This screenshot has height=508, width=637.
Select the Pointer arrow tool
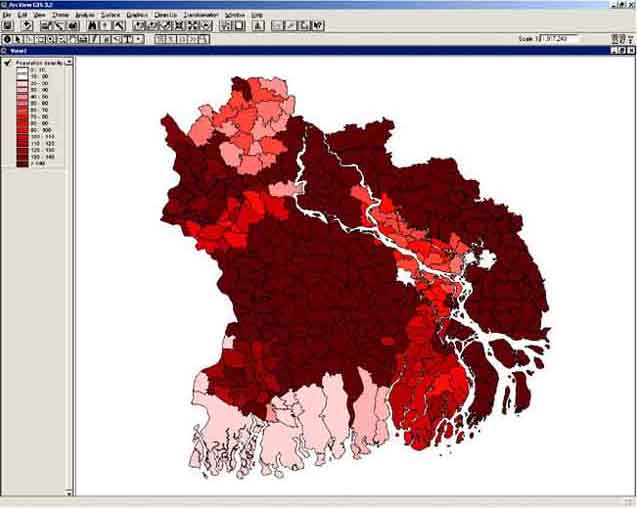tap(19, 39)
